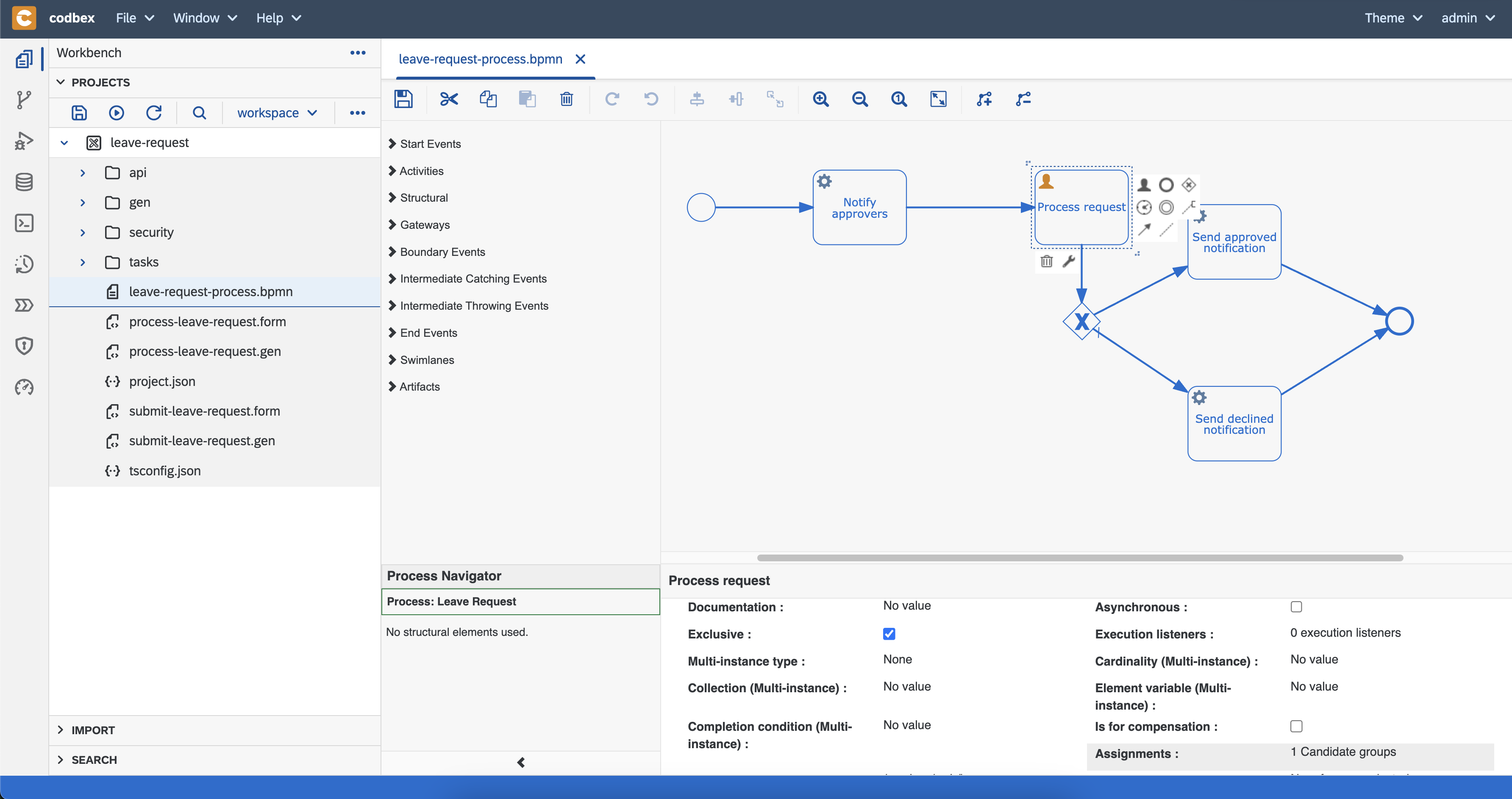Click the Process: Leave Request navigator entry
This screenshot has height=799, width=1512.
click(x=520, y=601)
